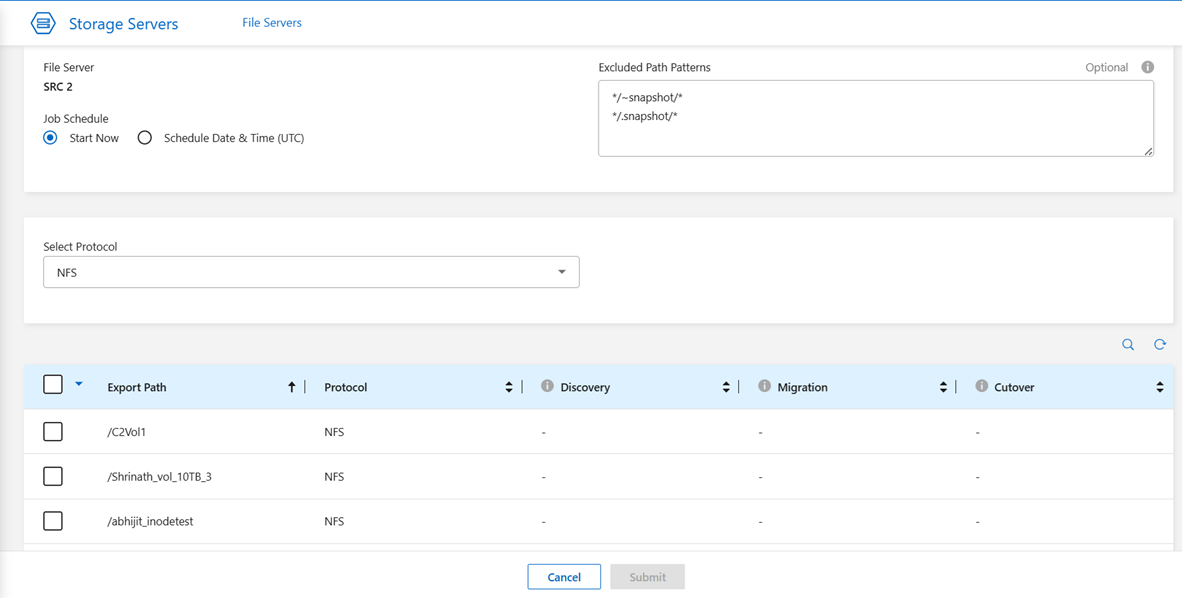The height and width of the screenshot is (598, 1182).
Task: Expand the select-all options caret
Action: 79,384
